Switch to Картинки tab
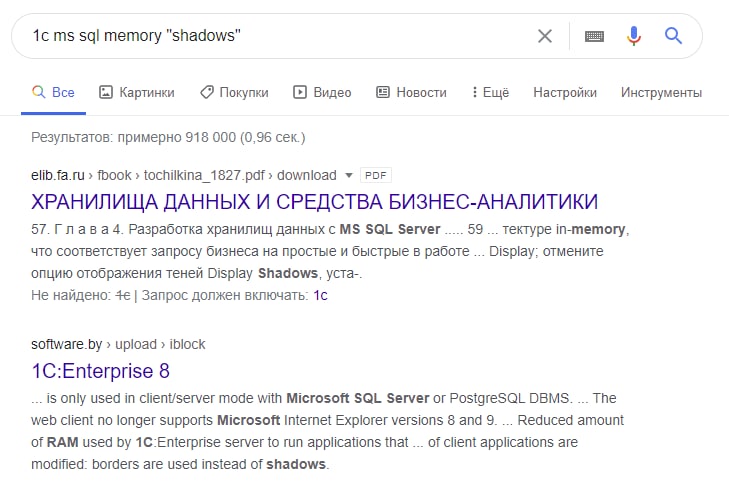The height and width of the screenshot is (481, 729). (137, 92)
